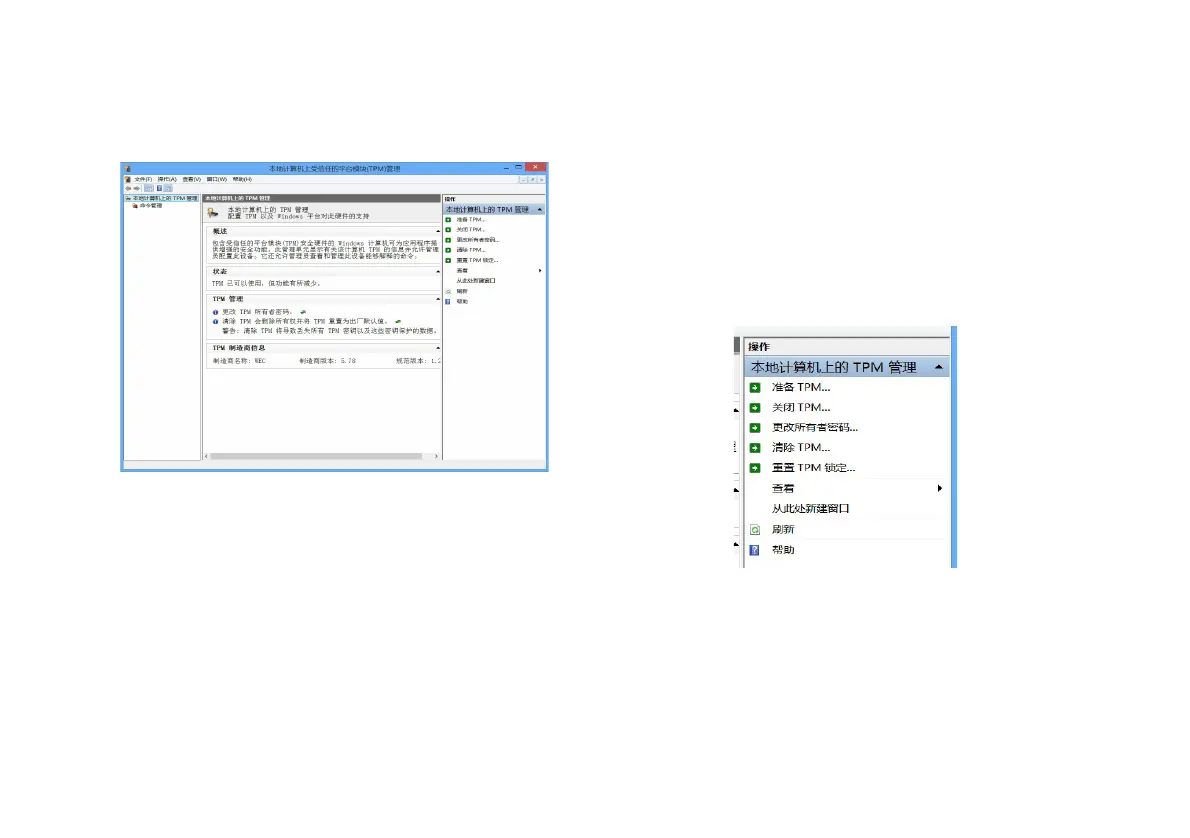Expand the 查看 submenu arrow in enlarged panel
The width and height of the screenshot is (1190, 838).
coord(939,489)
